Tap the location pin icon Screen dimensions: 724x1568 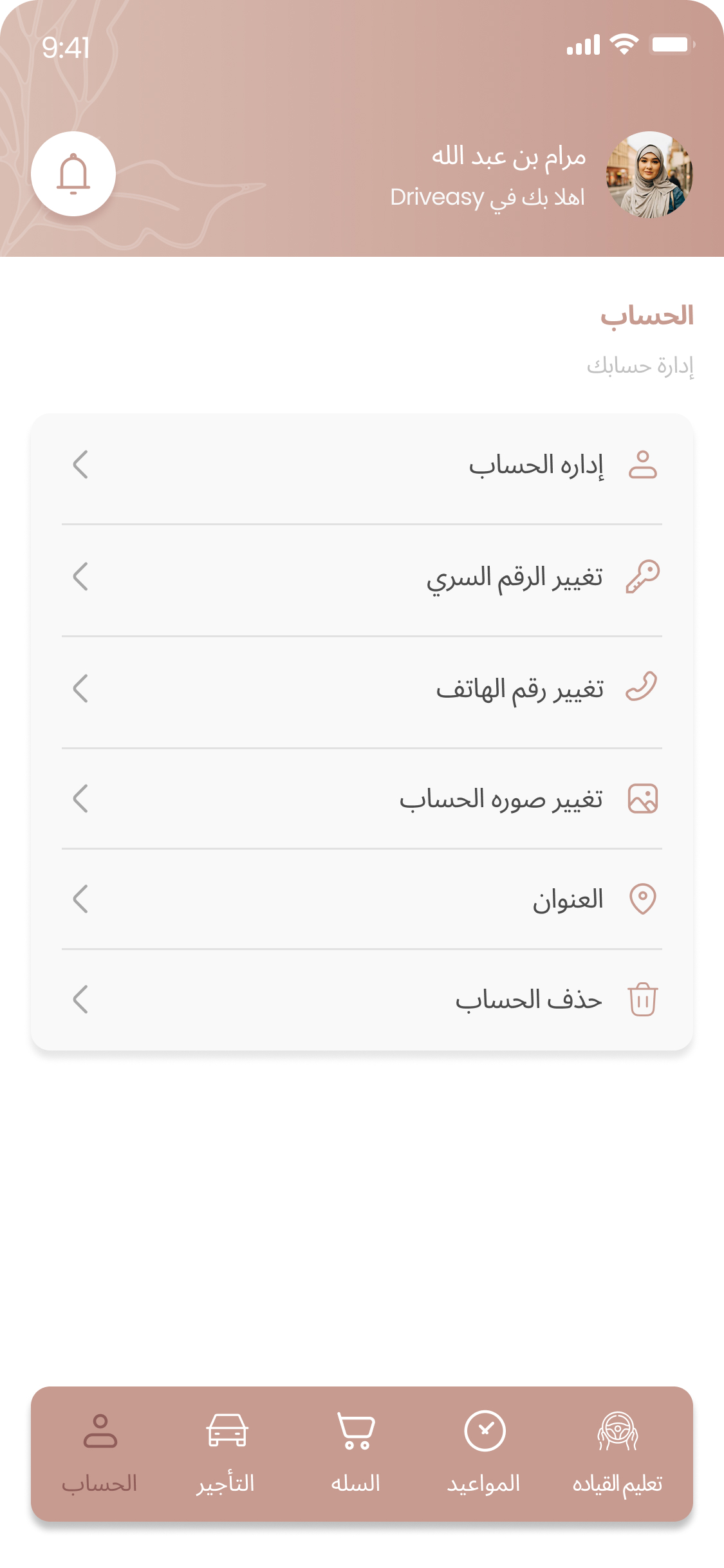click(x=642, y=899)
